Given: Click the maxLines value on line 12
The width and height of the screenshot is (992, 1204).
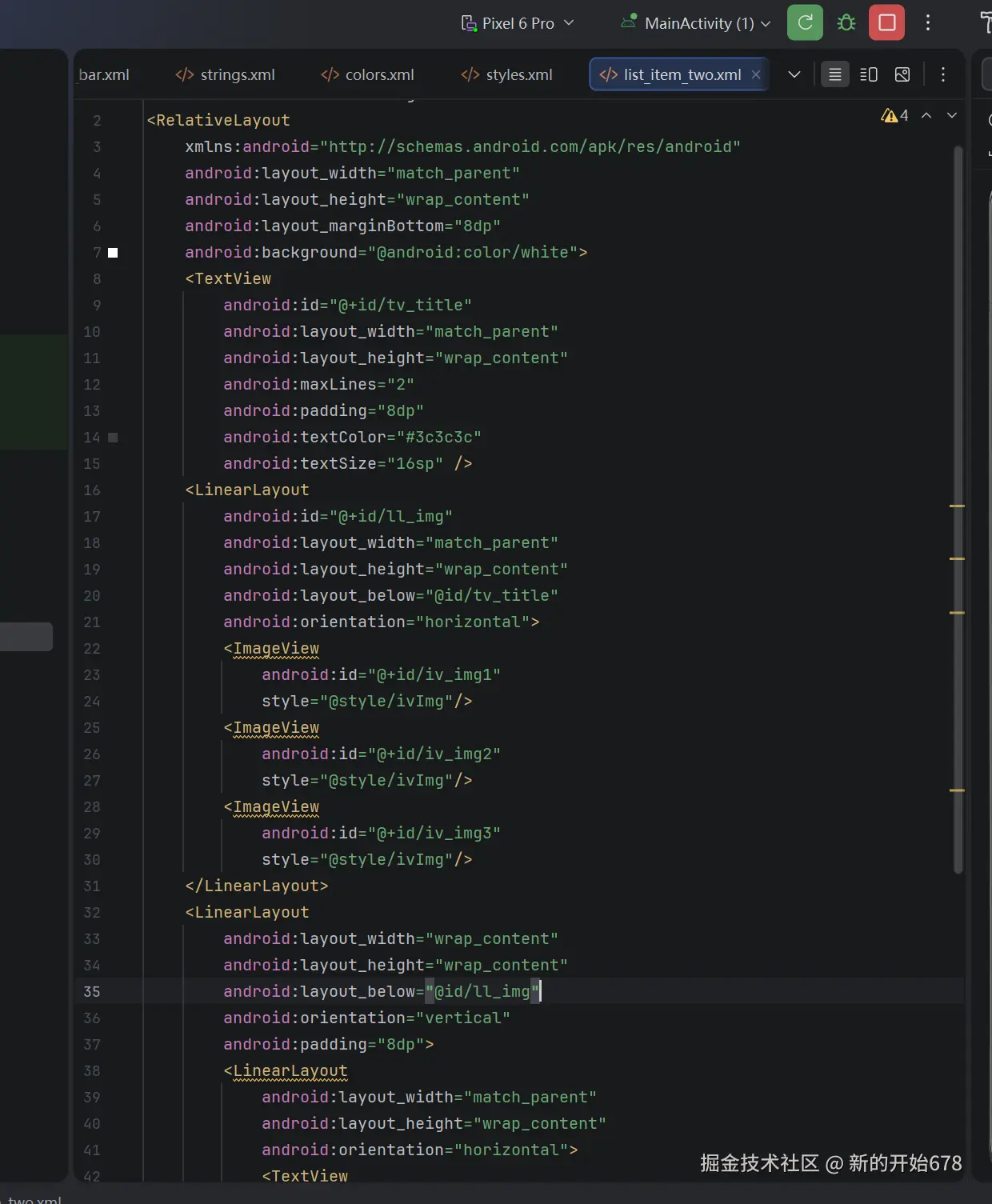Looking at the screenshot, I should point(401,384).
